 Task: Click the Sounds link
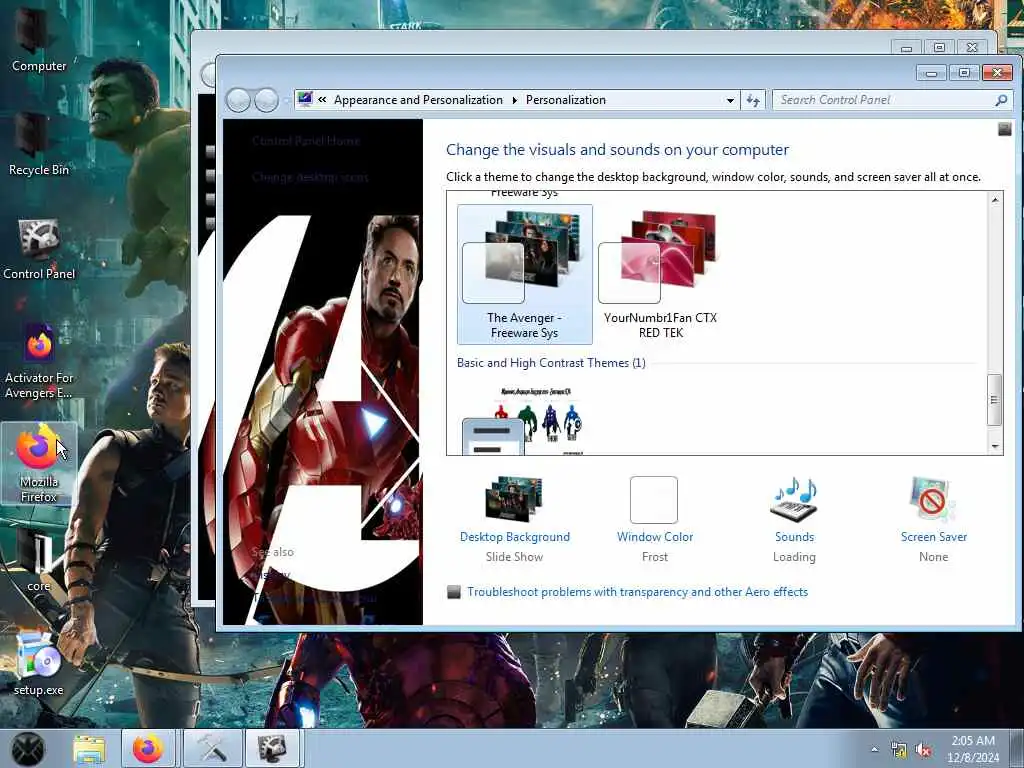[794, 537]
